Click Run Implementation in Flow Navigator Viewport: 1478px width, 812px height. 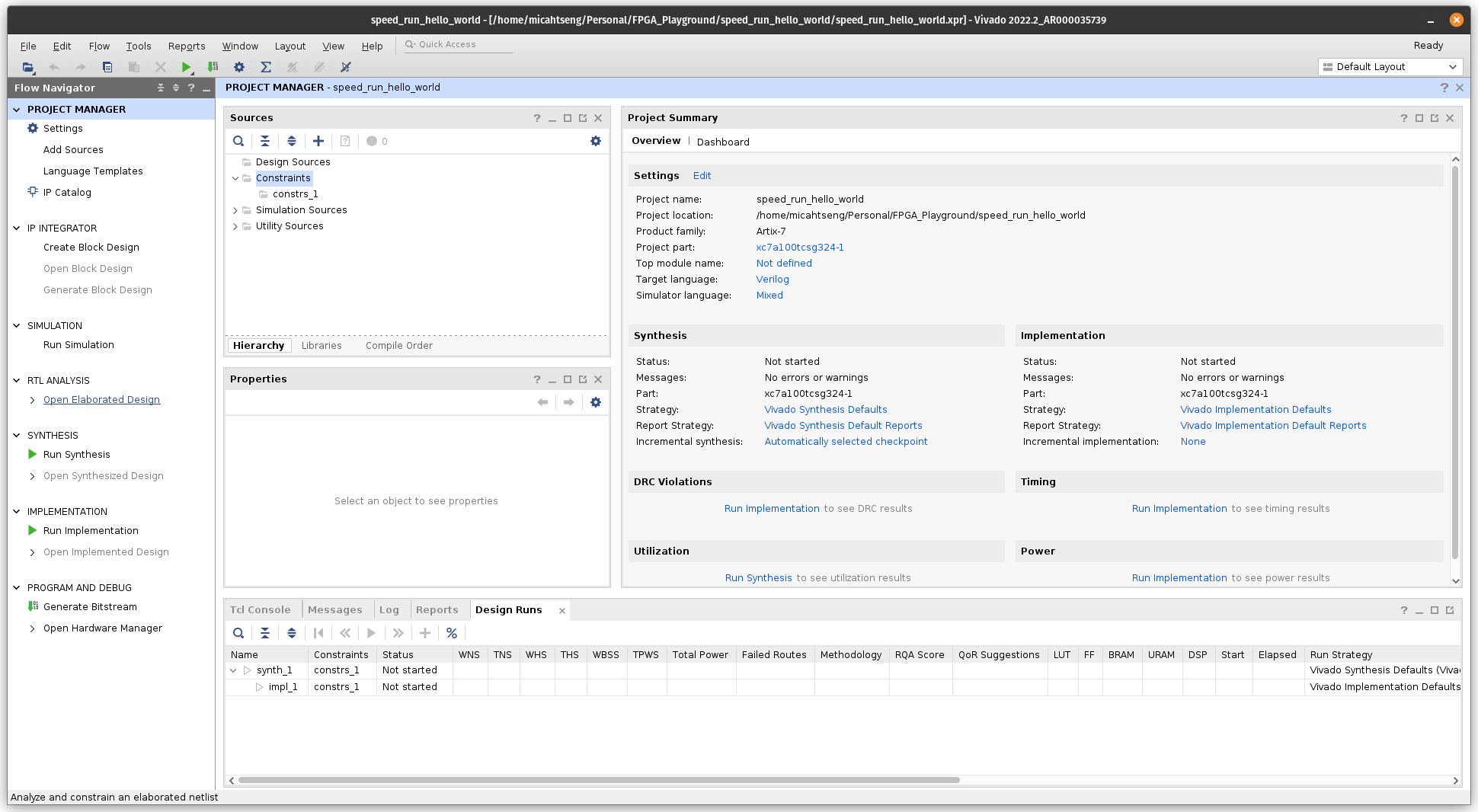pyautogui.click(x=91, y=531)
